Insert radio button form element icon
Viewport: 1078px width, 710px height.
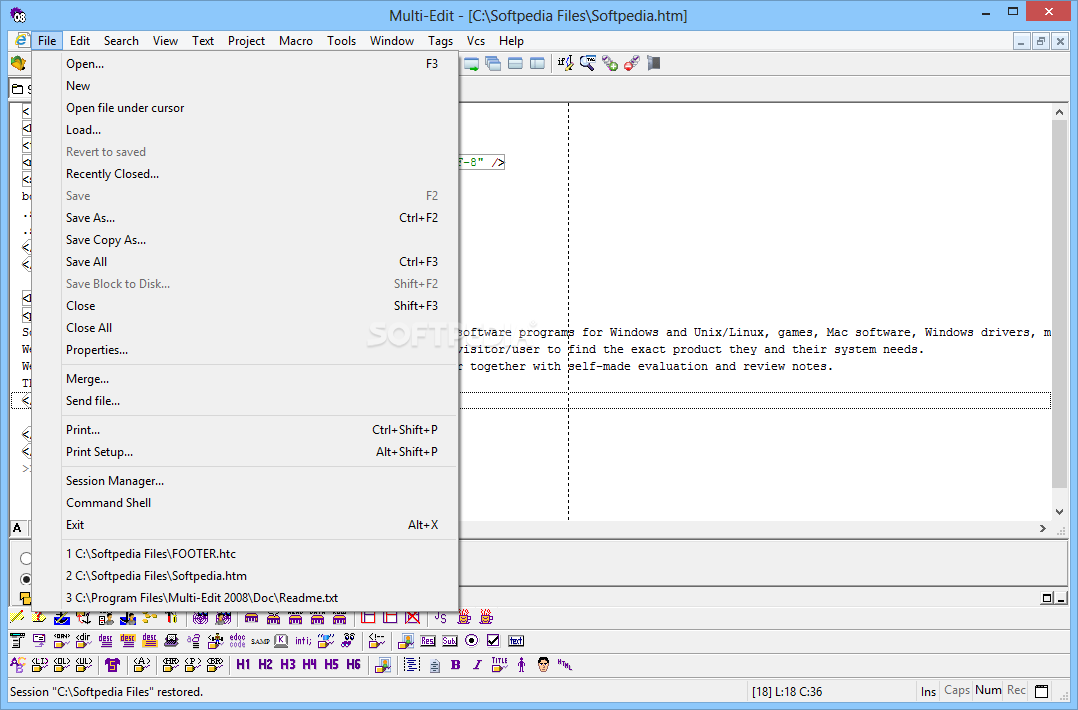coord(472,641)
